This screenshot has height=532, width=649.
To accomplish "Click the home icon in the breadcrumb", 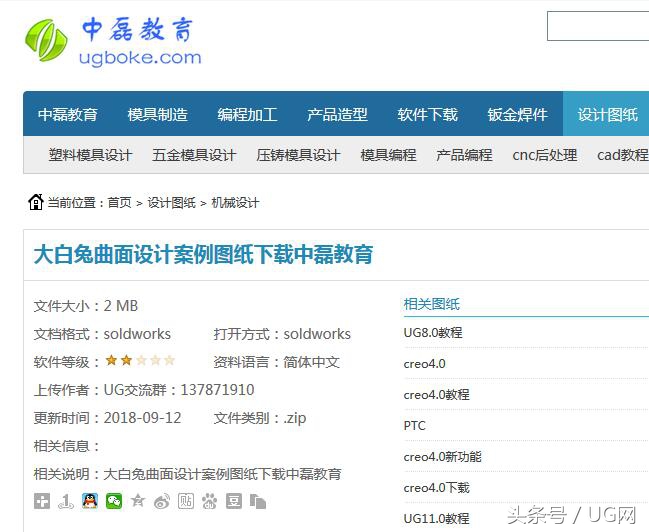I will pyautogui.click(x=36, y=202).
